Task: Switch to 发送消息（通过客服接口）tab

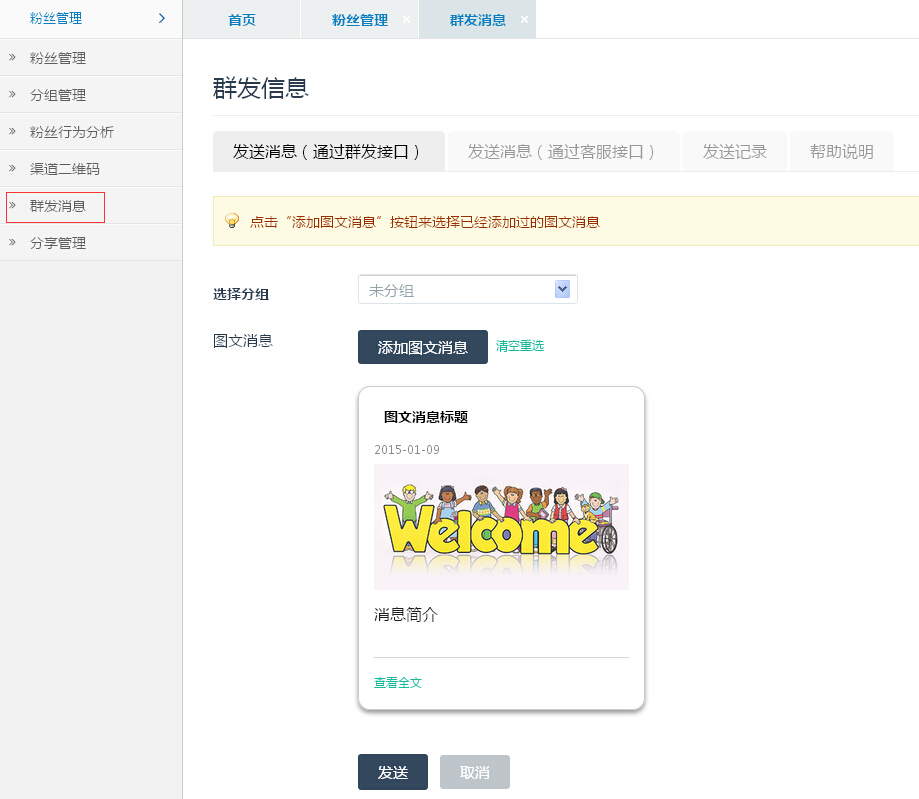Action: (x=563, y=152)
